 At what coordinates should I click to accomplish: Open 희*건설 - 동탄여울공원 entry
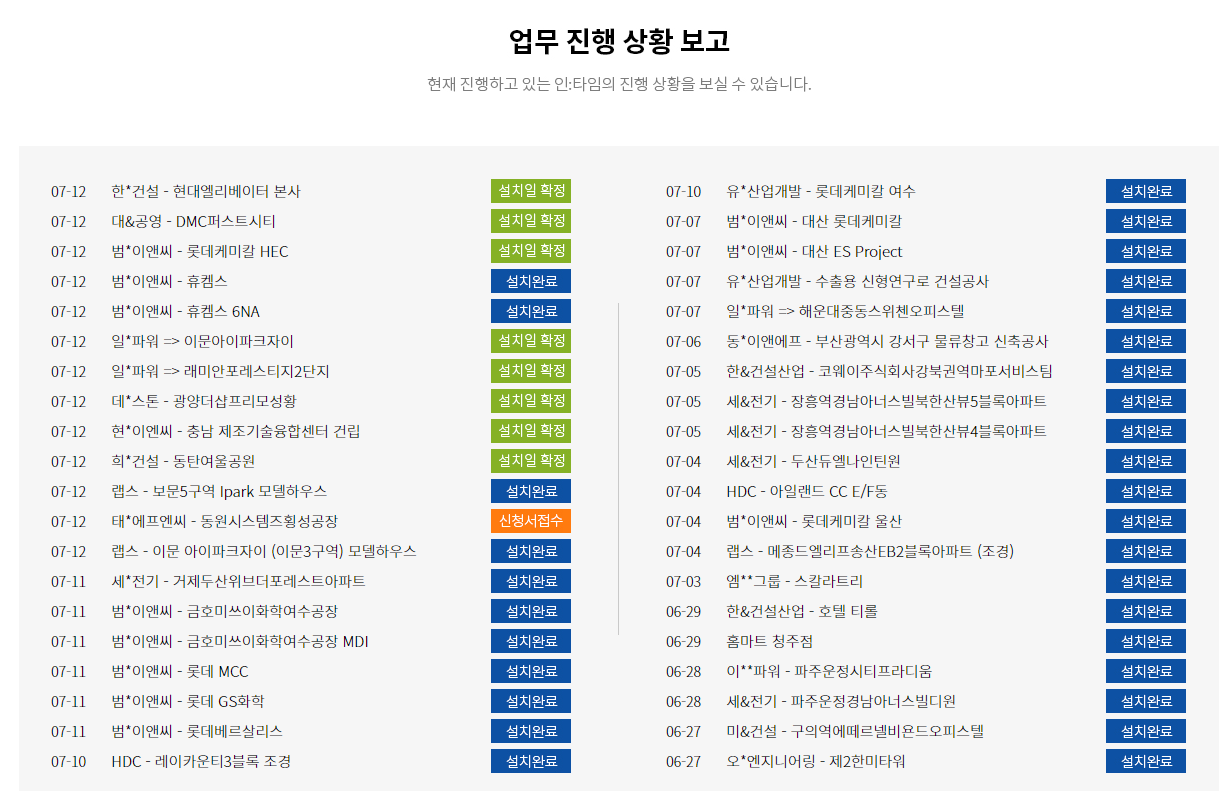pyautogui.click(x=183, y=461)
